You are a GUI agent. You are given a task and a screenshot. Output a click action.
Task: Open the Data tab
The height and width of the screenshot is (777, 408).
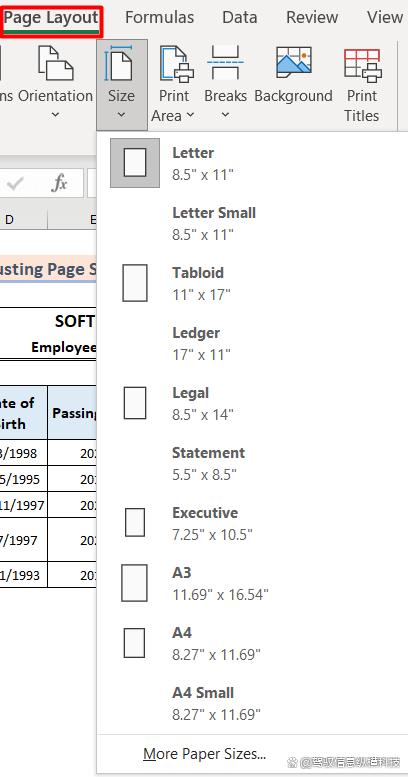pos(240,18)
